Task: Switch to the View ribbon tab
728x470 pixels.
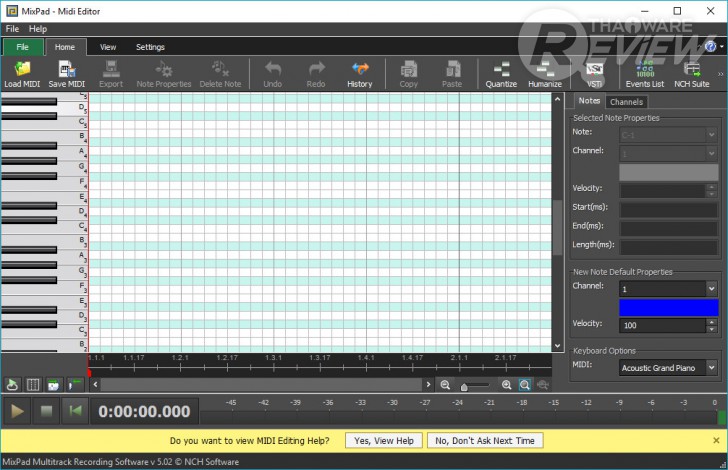Action: tap(108, 47)
